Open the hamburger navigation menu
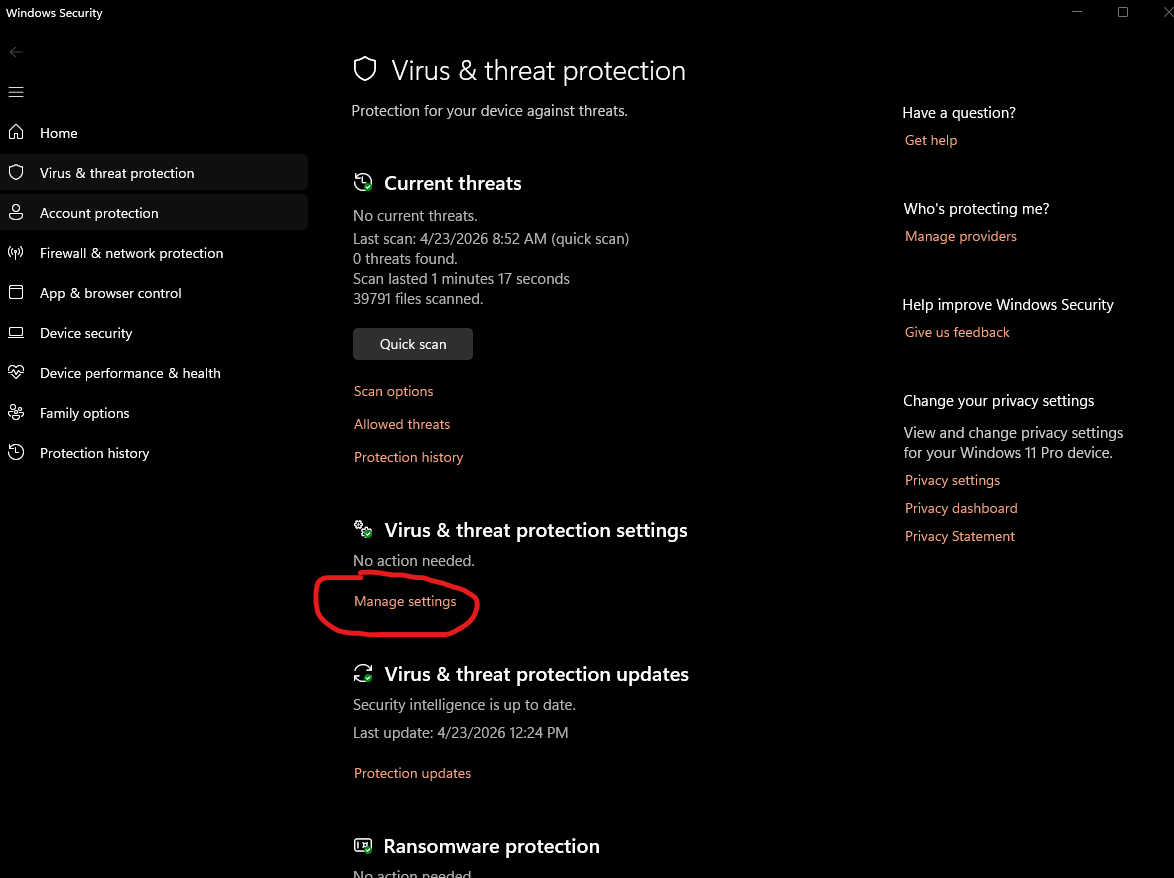Image resolution: width=1174 pixels, height=878 pixels. click(x=16, y=92)
